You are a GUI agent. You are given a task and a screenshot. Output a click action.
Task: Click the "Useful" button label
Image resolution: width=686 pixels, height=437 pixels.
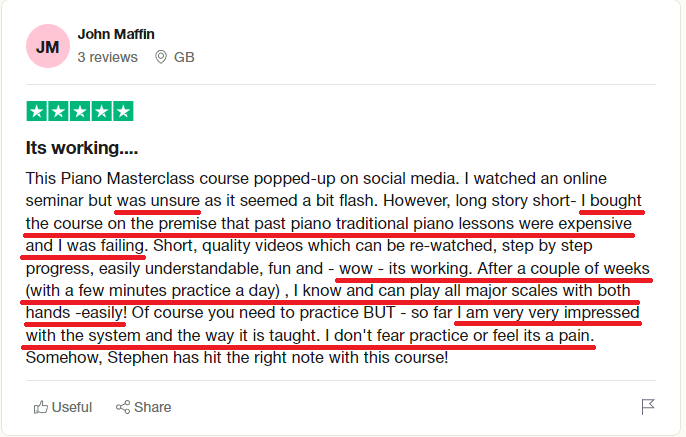click(72, 407)
